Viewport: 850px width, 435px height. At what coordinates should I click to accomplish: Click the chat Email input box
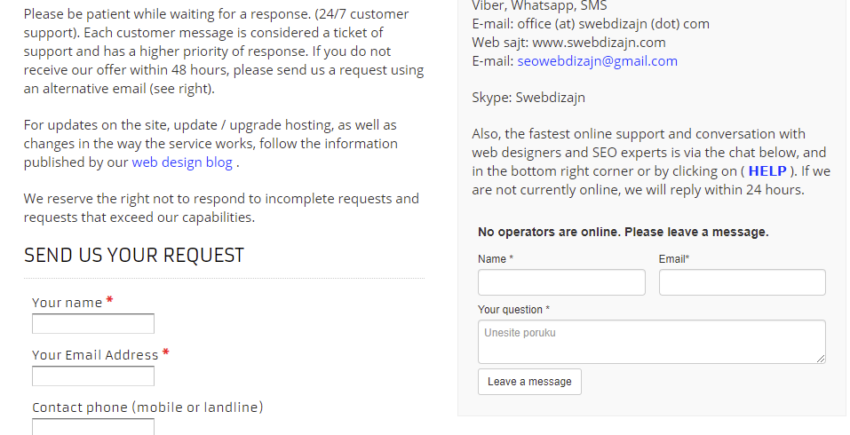click(742, 283)
